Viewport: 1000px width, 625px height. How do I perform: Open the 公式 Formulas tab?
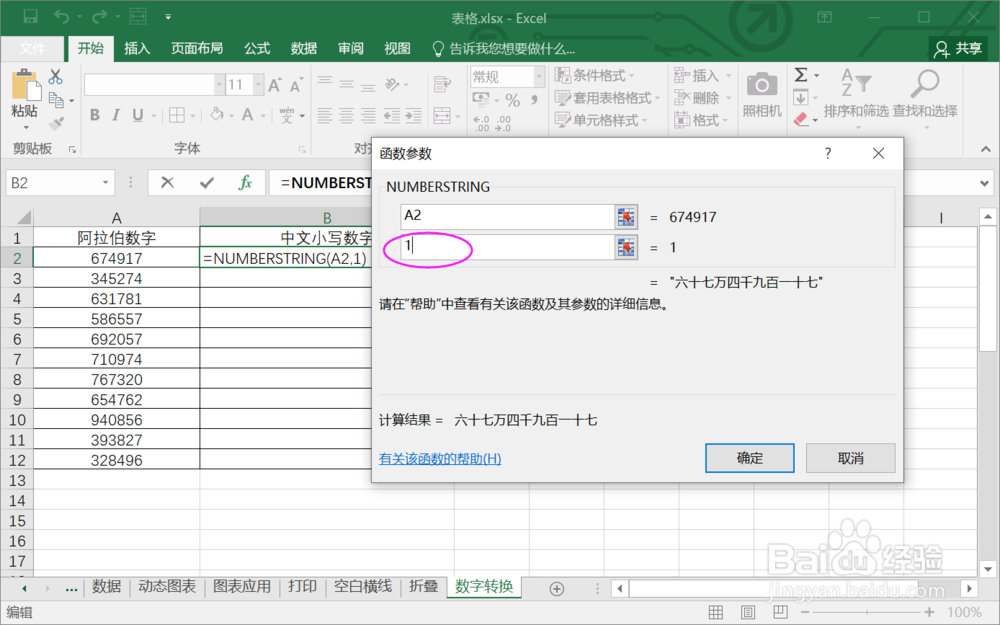click(x=257, y=48)
